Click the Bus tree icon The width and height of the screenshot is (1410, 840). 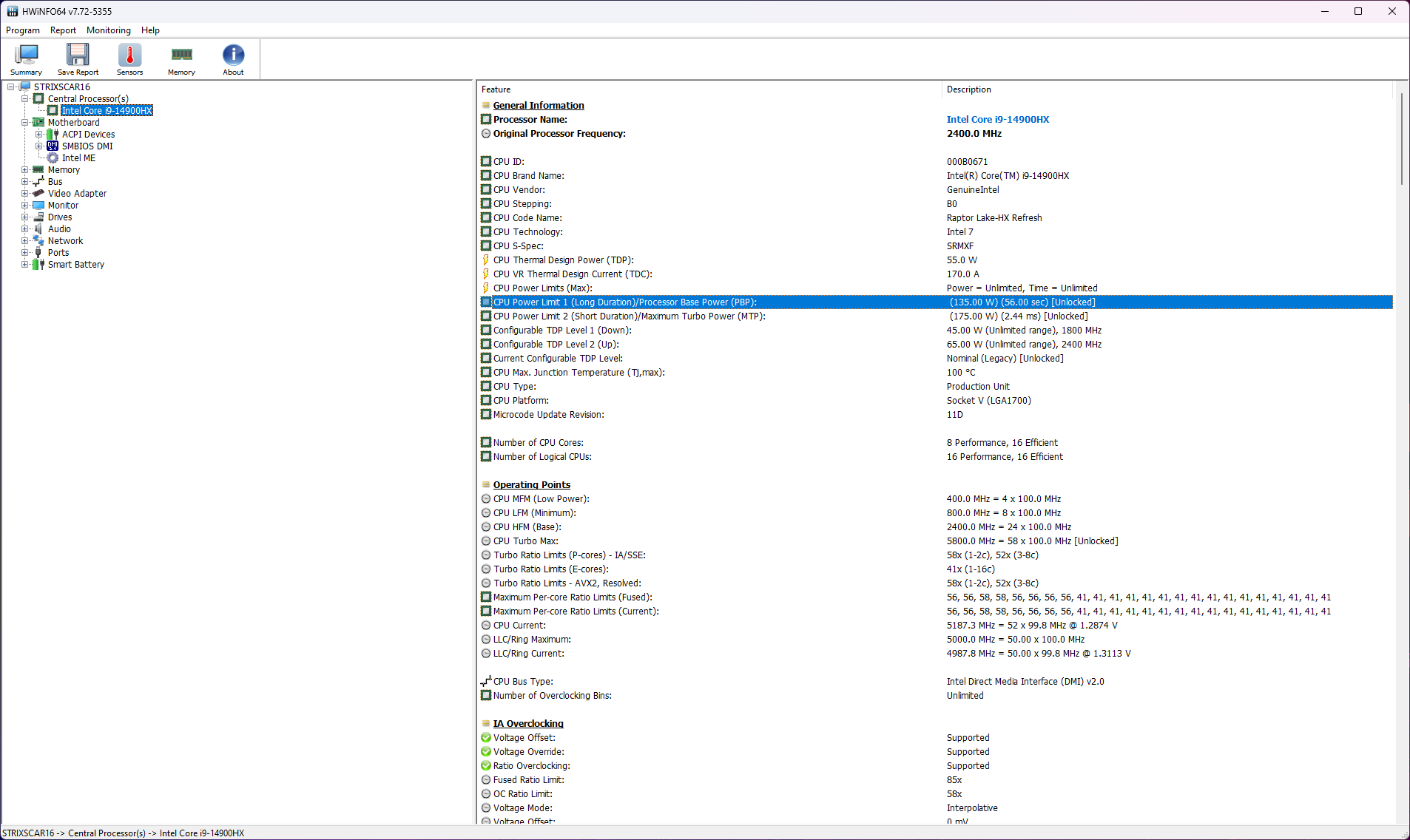coord(38,181)
